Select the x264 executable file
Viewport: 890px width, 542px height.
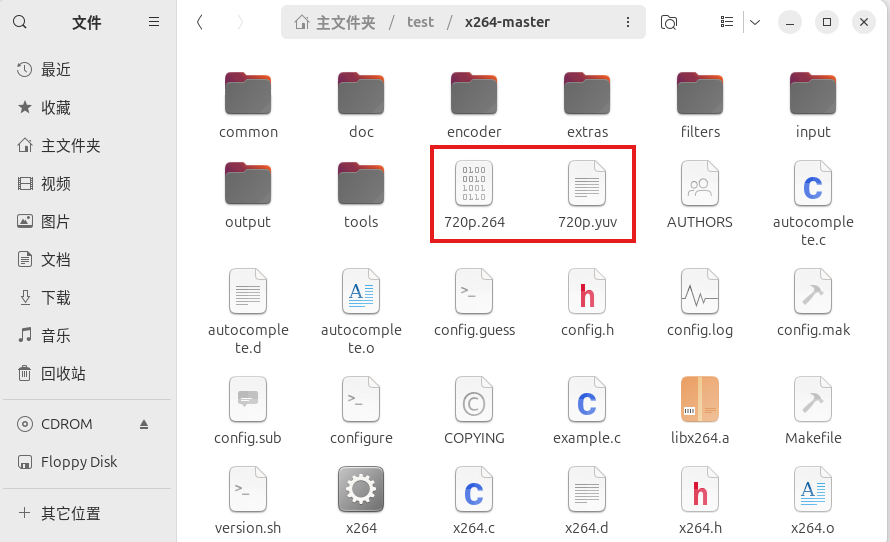click(361, 501)
